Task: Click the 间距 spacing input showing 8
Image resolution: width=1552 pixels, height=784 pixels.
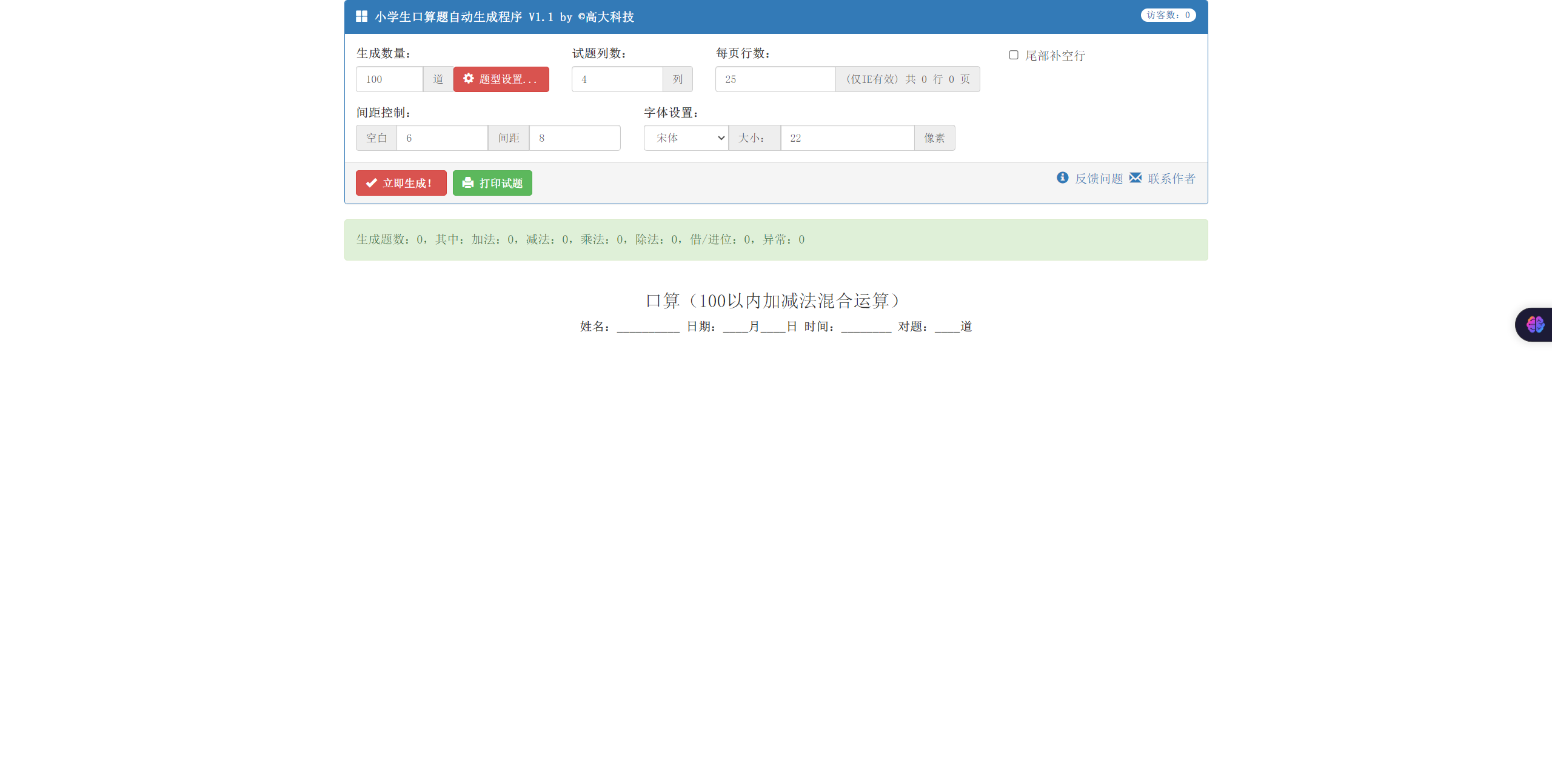Action: tap(574, 138)
